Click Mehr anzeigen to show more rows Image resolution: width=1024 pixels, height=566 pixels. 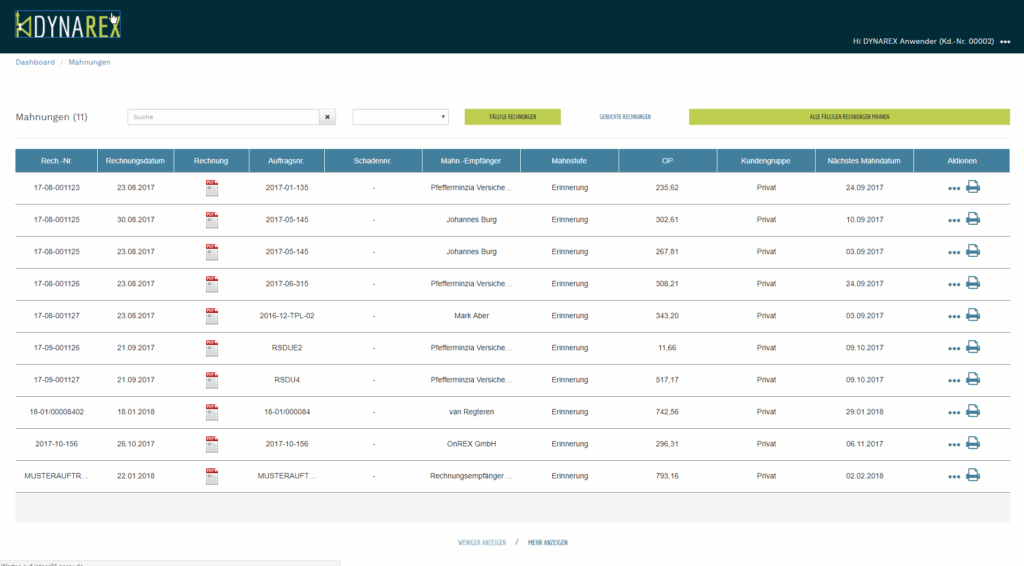coord(548,542)
